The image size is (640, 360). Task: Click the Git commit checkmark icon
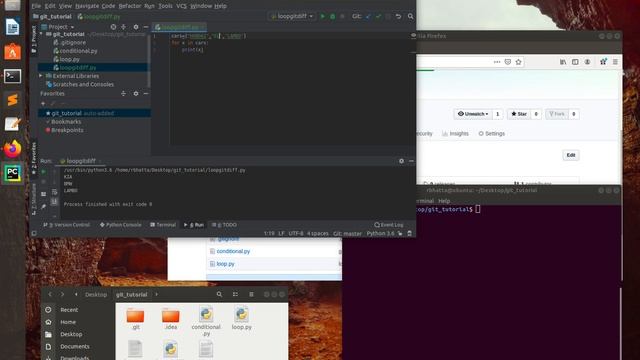[378, 16]
